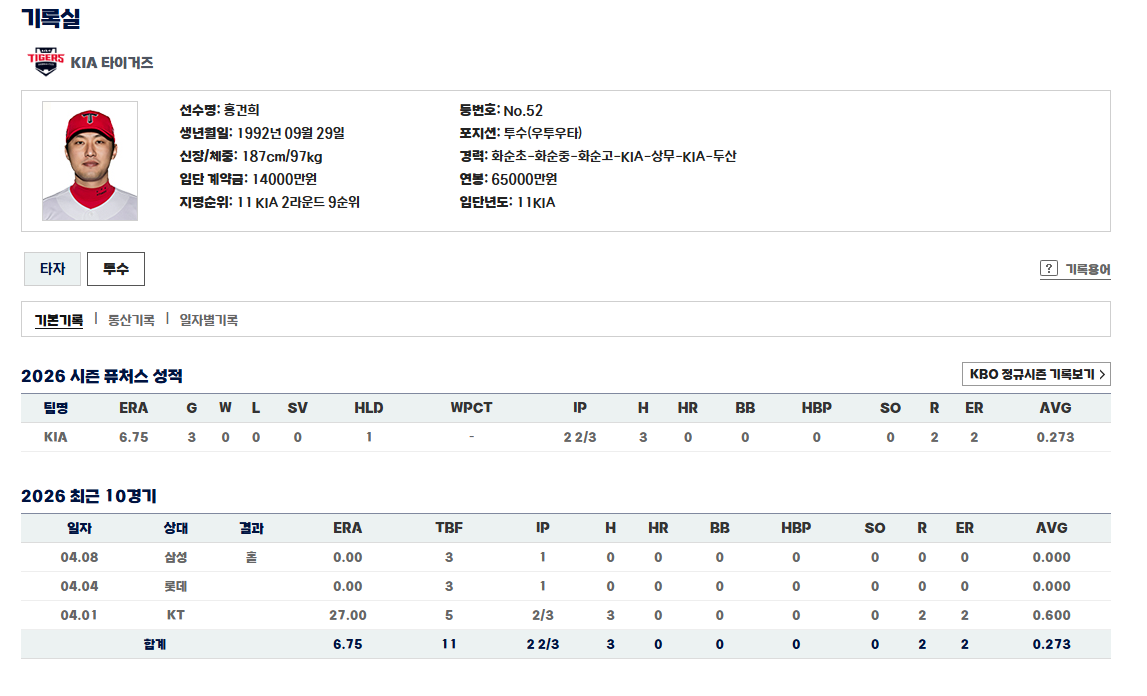Click the KT opponent cell
Screen dimensions: 1147x696
[x=175, y=616]
